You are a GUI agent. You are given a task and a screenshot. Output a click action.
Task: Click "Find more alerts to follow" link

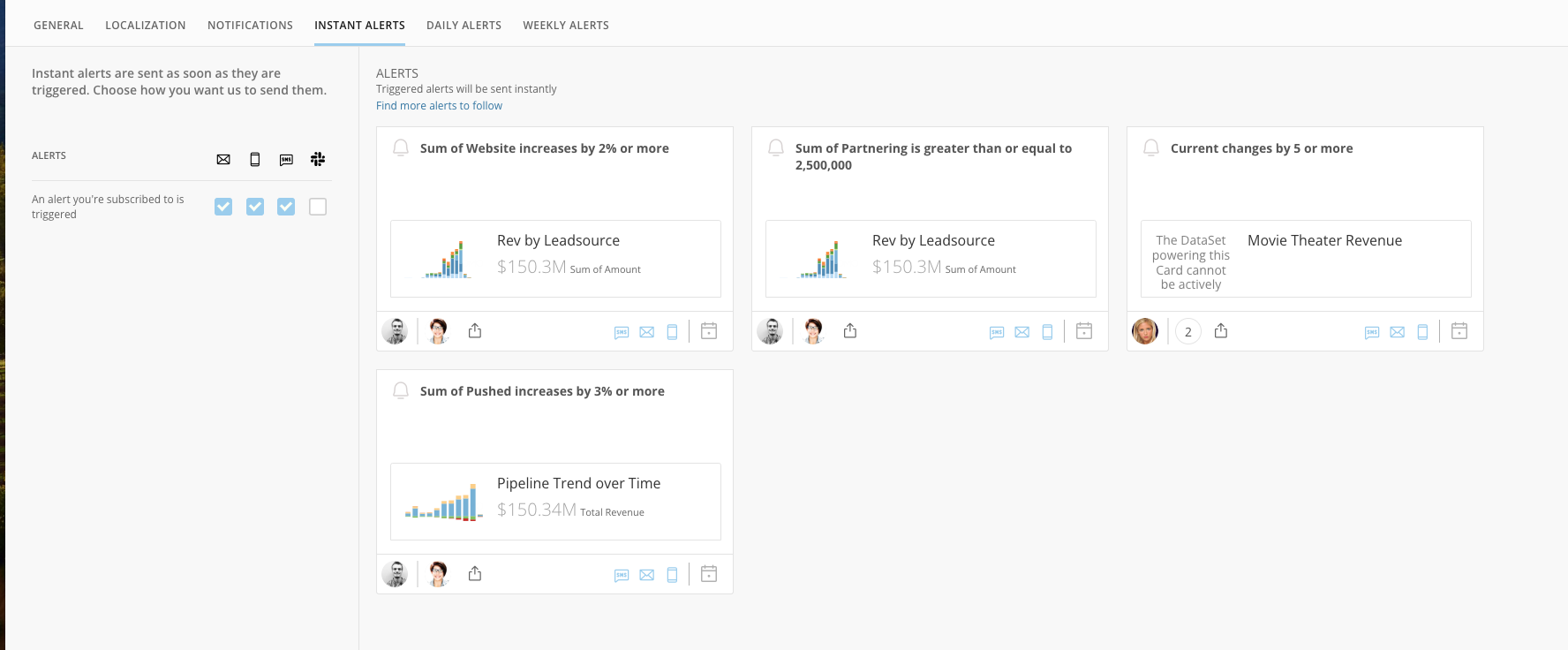(439, 106)
